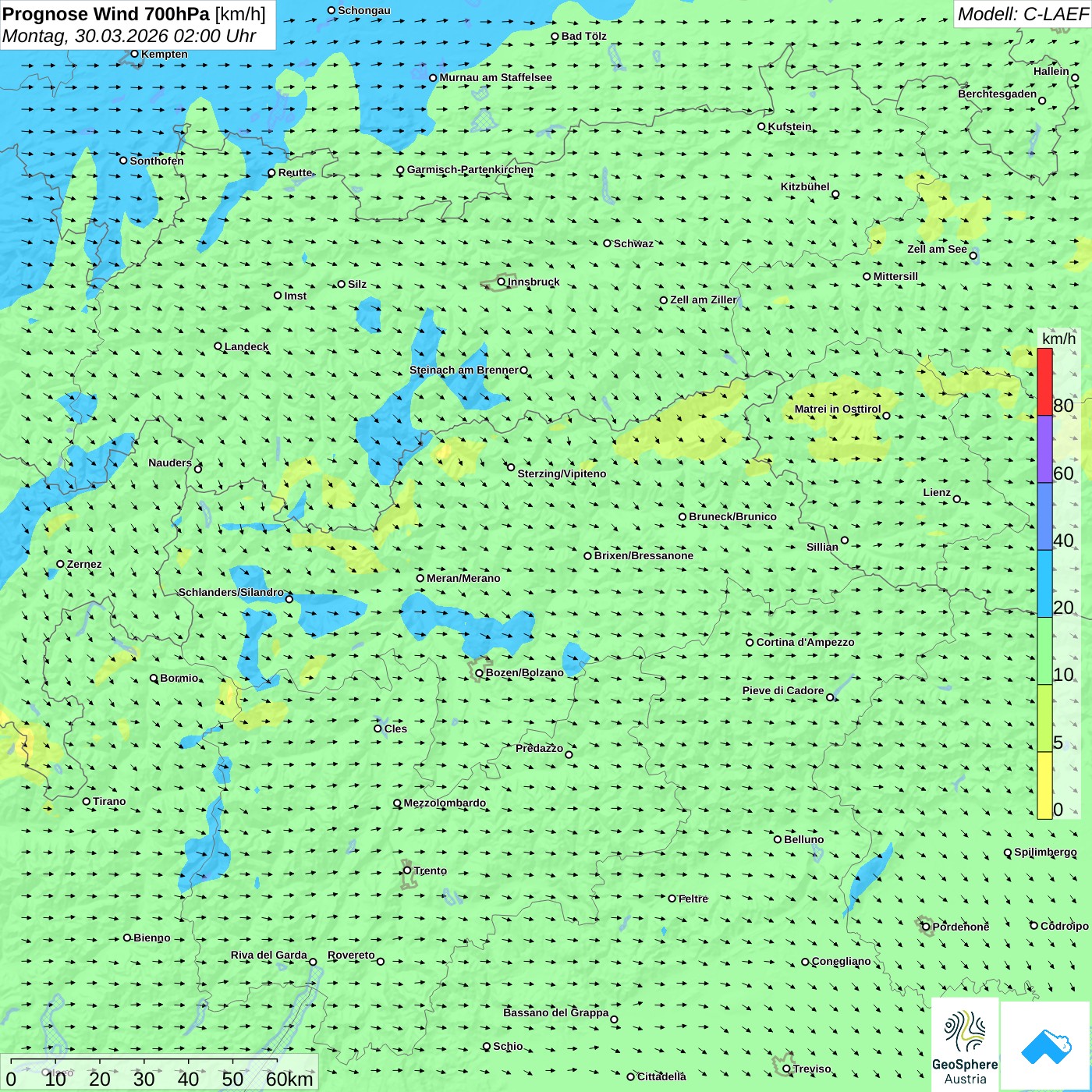Click the Riva del Garda label
Screen dimensions: 1092x1092
[269, 955]
